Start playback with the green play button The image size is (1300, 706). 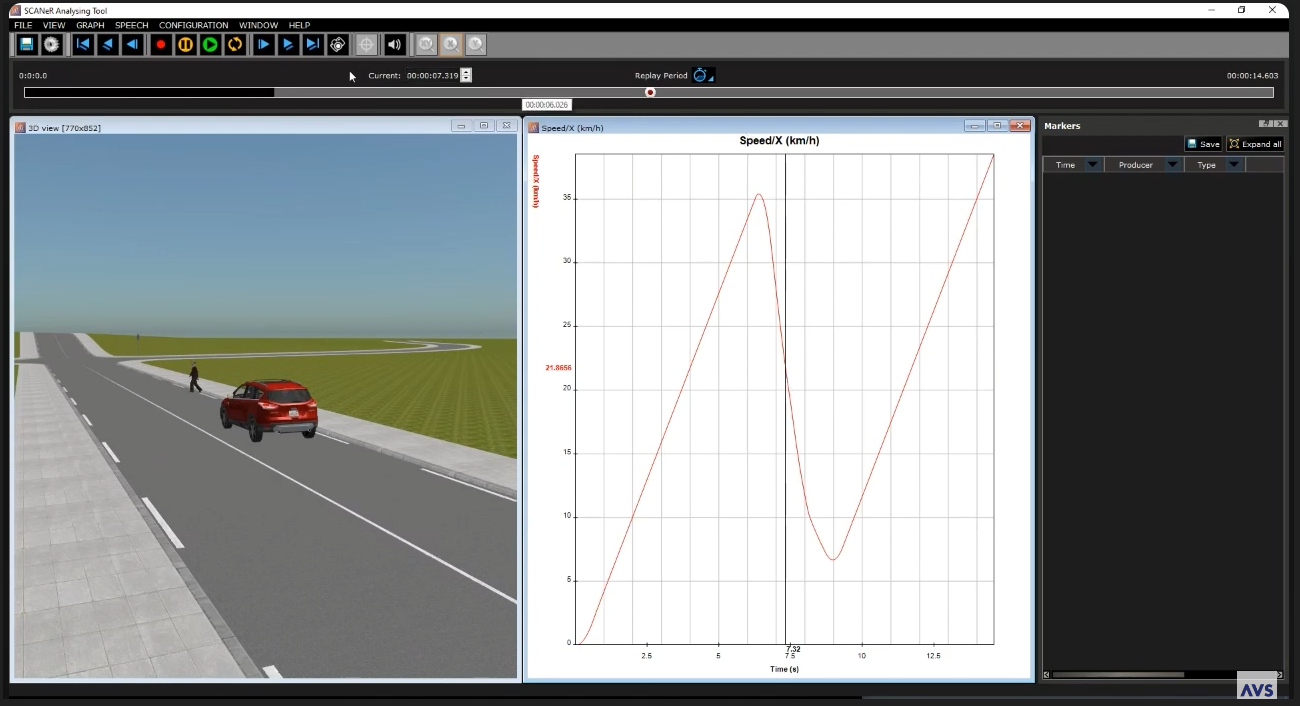[x=210, y=45]
